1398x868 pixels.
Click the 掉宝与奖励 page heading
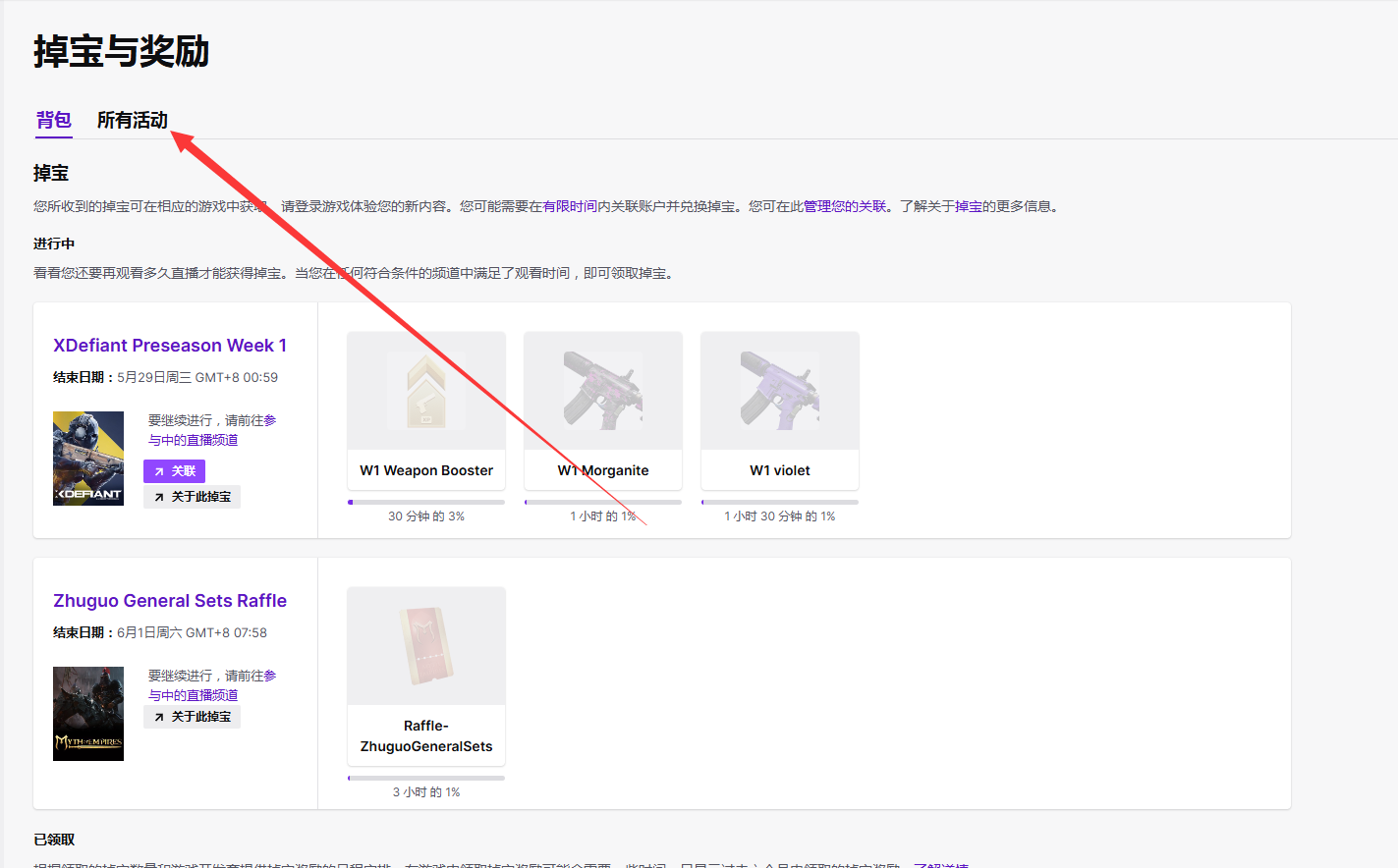122,51
